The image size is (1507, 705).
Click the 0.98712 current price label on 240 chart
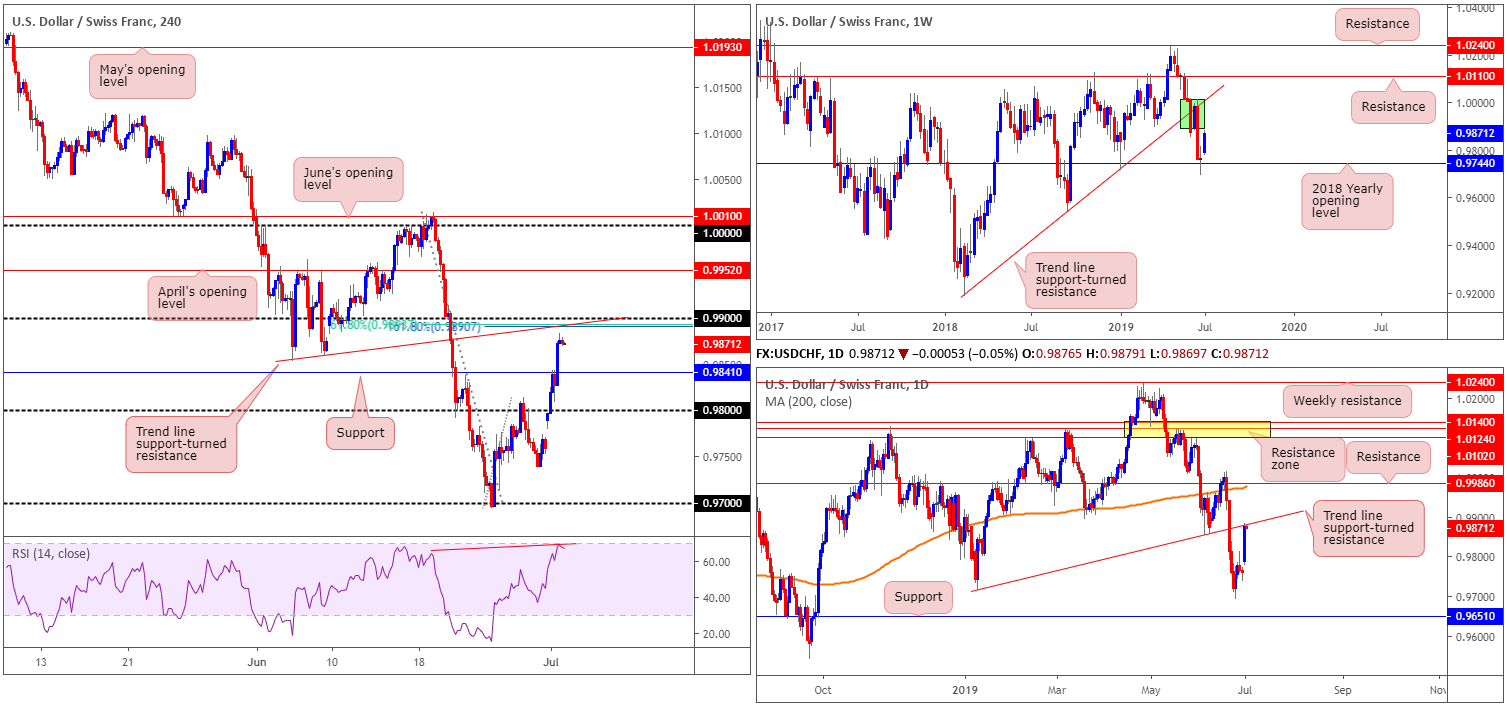720,344
